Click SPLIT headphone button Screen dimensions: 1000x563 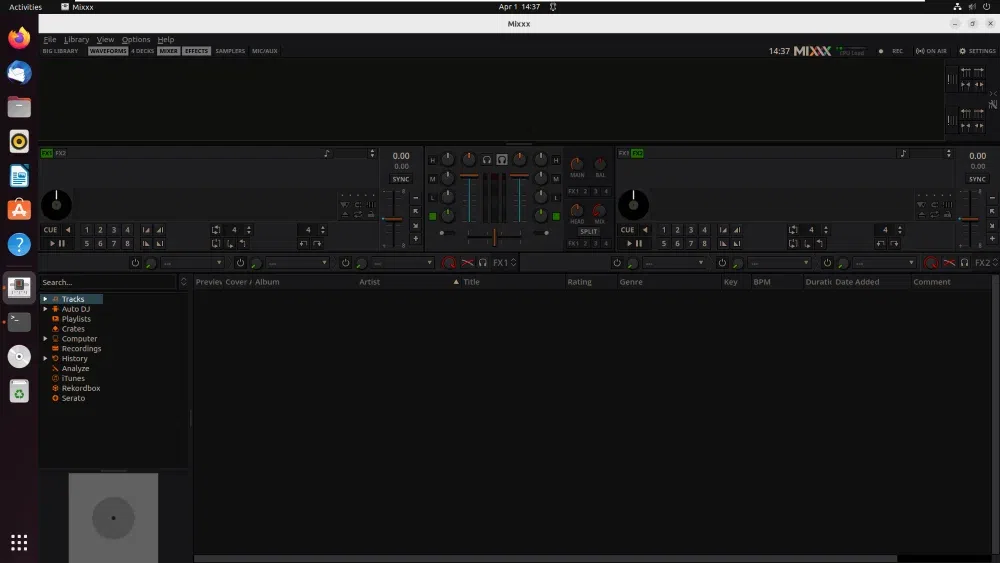click(x=589, y=231)
